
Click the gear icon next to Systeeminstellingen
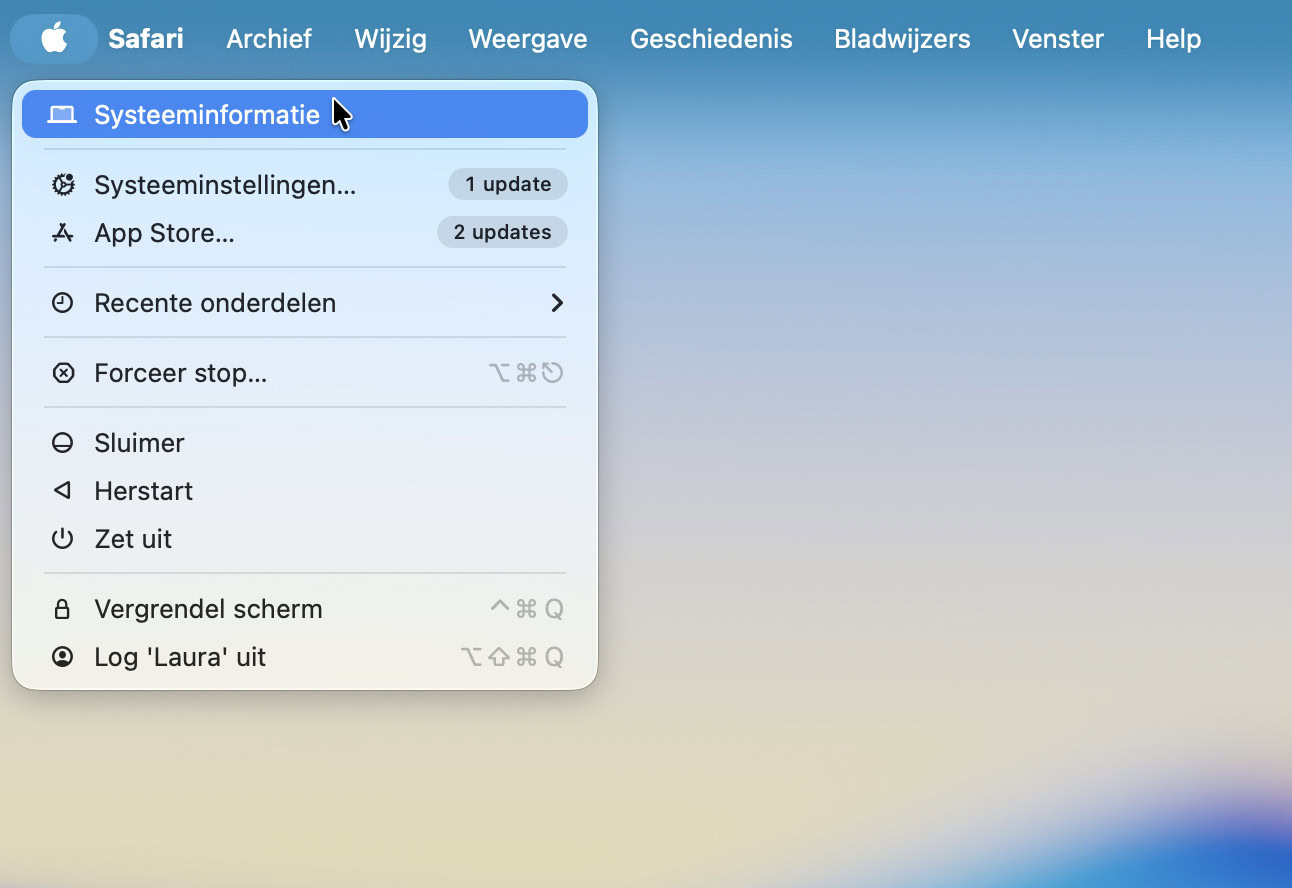(x=63, y=185)
